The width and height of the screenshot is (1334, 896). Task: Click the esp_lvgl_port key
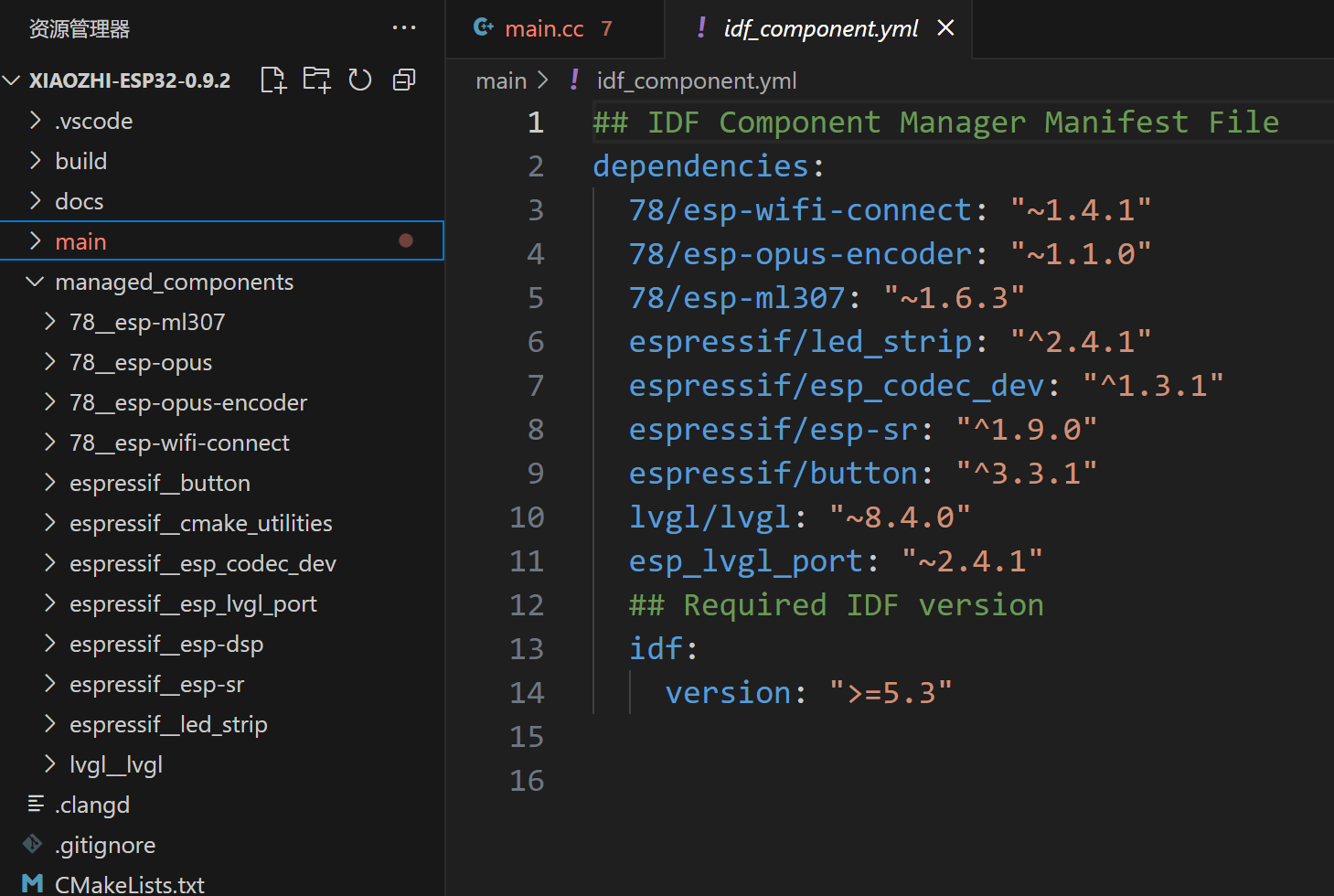pos(746,561)
